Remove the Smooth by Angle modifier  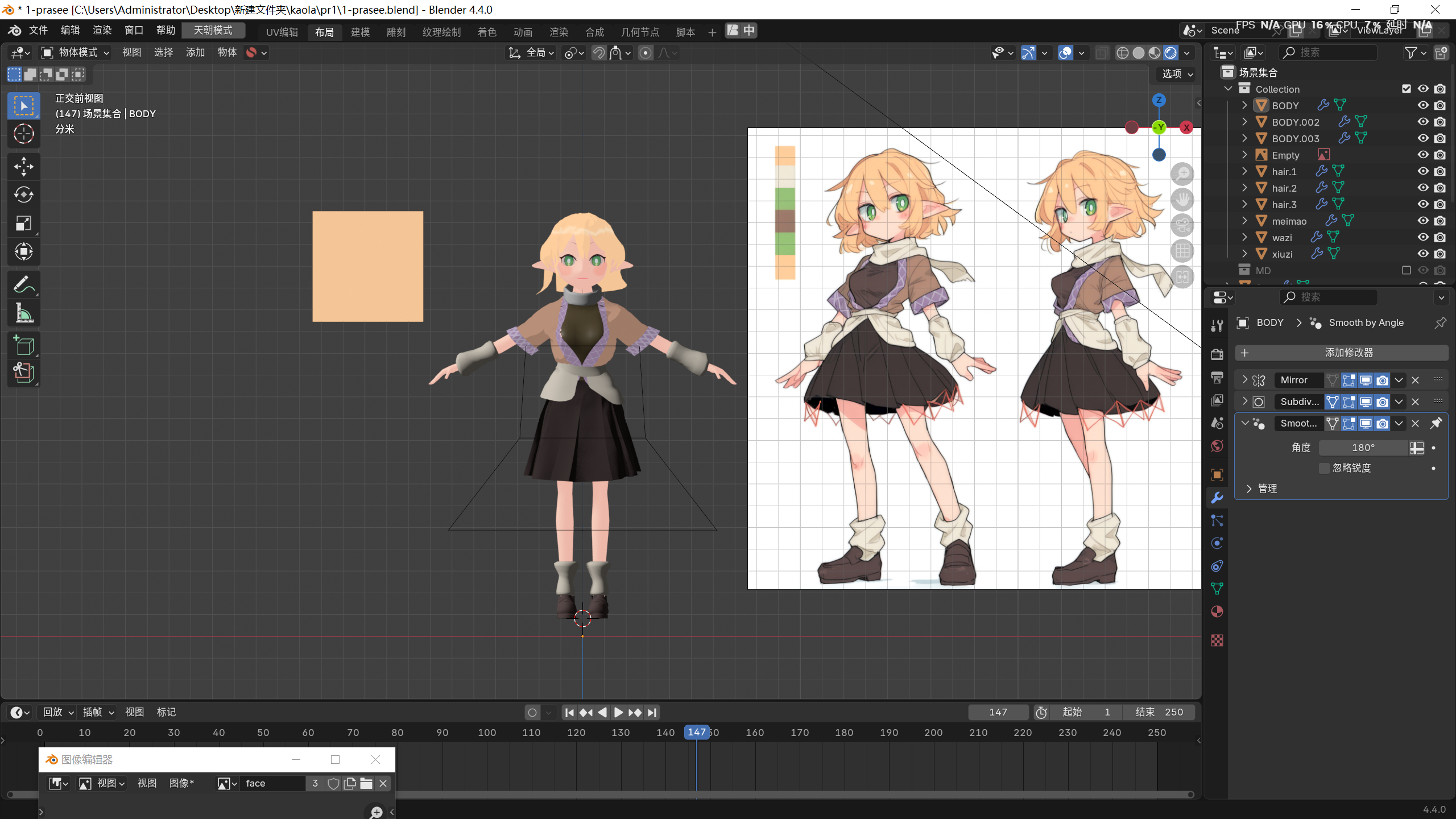click(1416, 423)
